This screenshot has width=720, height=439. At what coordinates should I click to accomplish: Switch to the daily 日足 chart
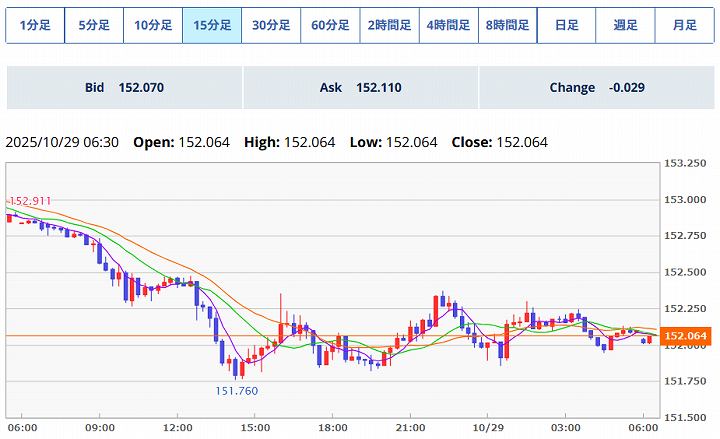click(x=567, y=25)
